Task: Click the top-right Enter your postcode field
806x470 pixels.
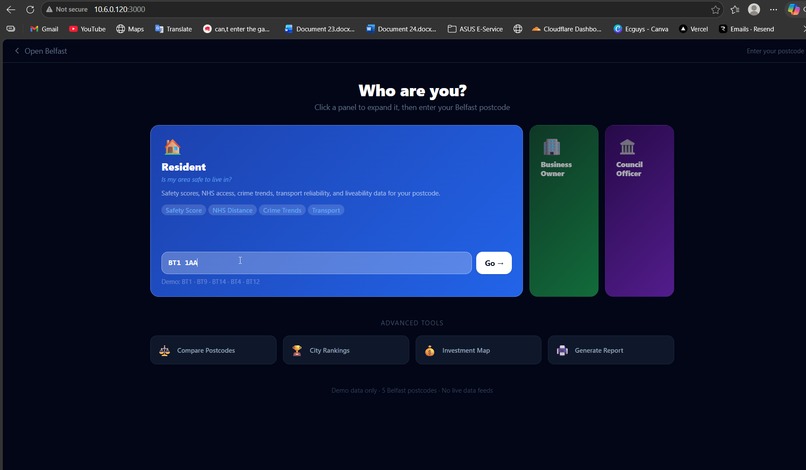Action: [775, 51]
